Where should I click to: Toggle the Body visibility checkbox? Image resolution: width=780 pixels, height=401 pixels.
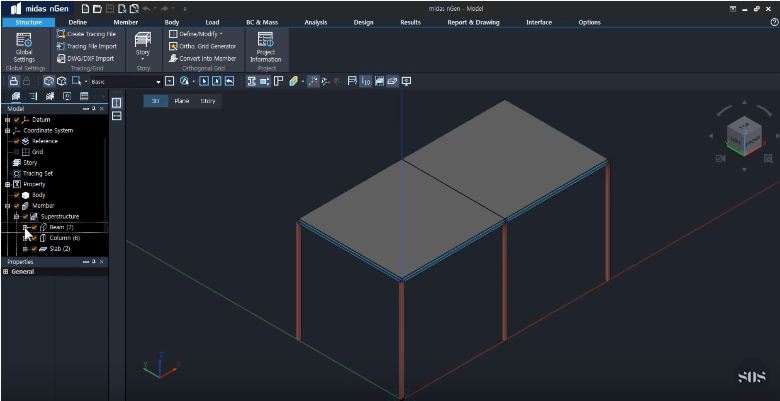(16, 195)
